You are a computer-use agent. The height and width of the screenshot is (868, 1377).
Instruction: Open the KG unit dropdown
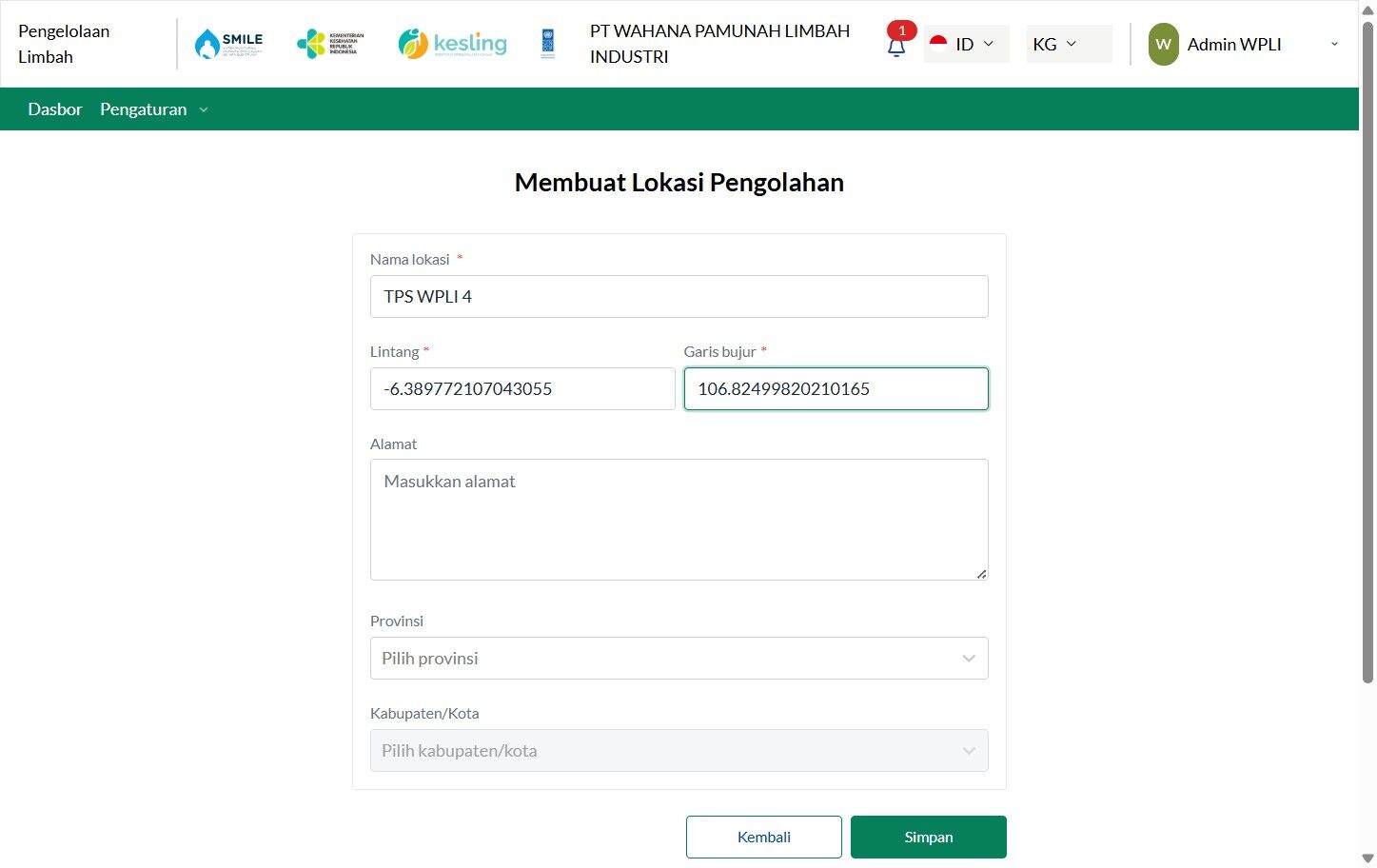1056,45
